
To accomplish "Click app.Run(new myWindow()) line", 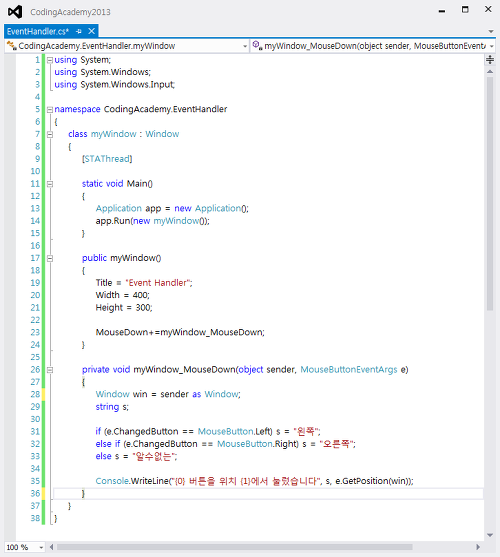I will [153, 221].
